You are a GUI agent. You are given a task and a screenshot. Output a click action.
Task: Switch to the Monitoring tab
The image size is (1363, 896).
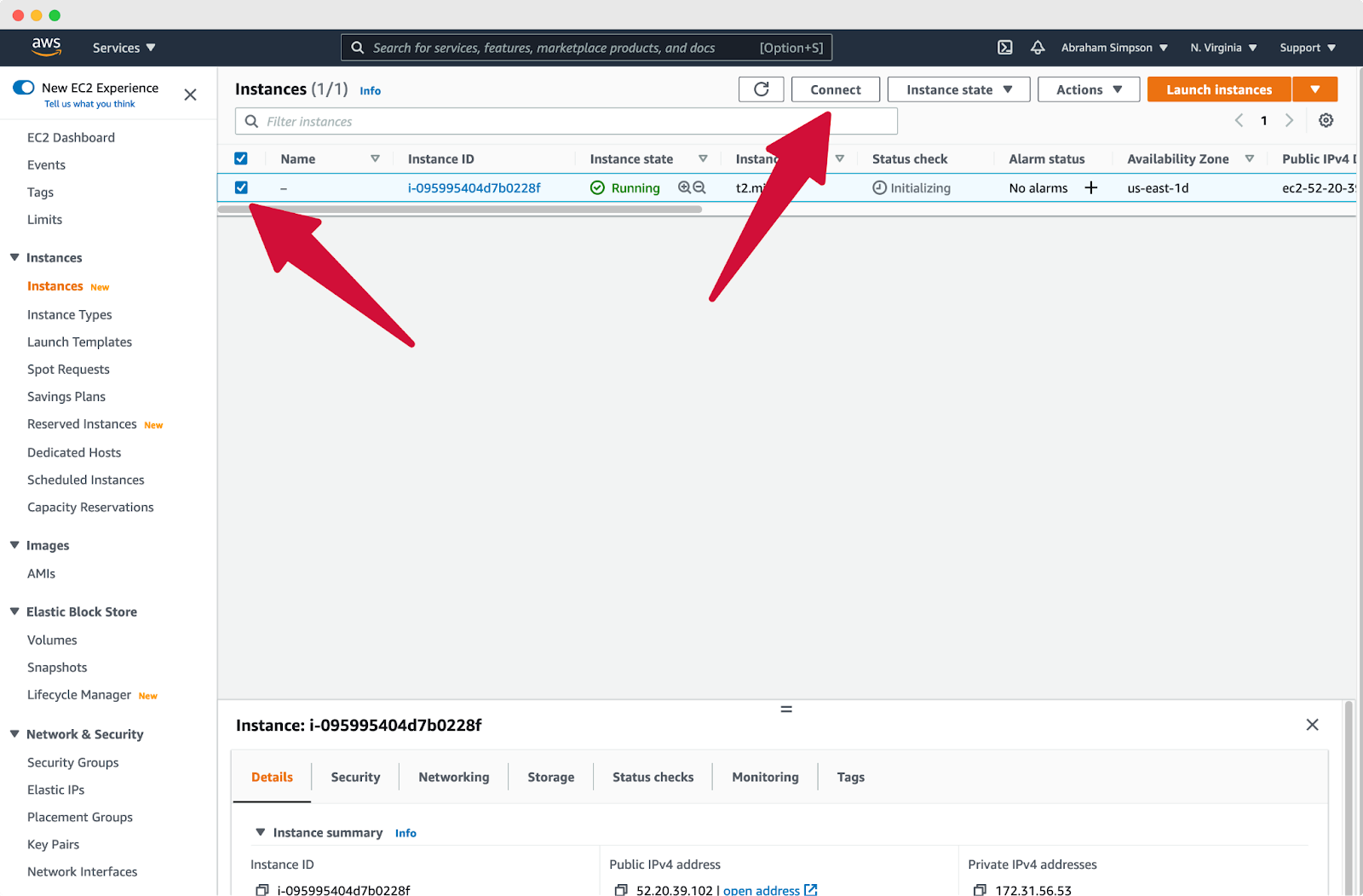764,777
